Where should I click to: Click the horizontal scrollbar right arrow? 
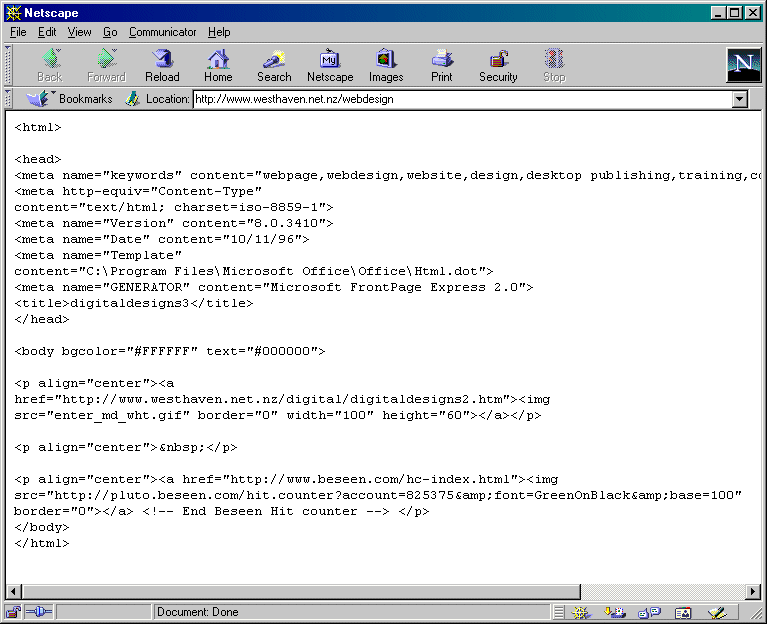[753, 591]
